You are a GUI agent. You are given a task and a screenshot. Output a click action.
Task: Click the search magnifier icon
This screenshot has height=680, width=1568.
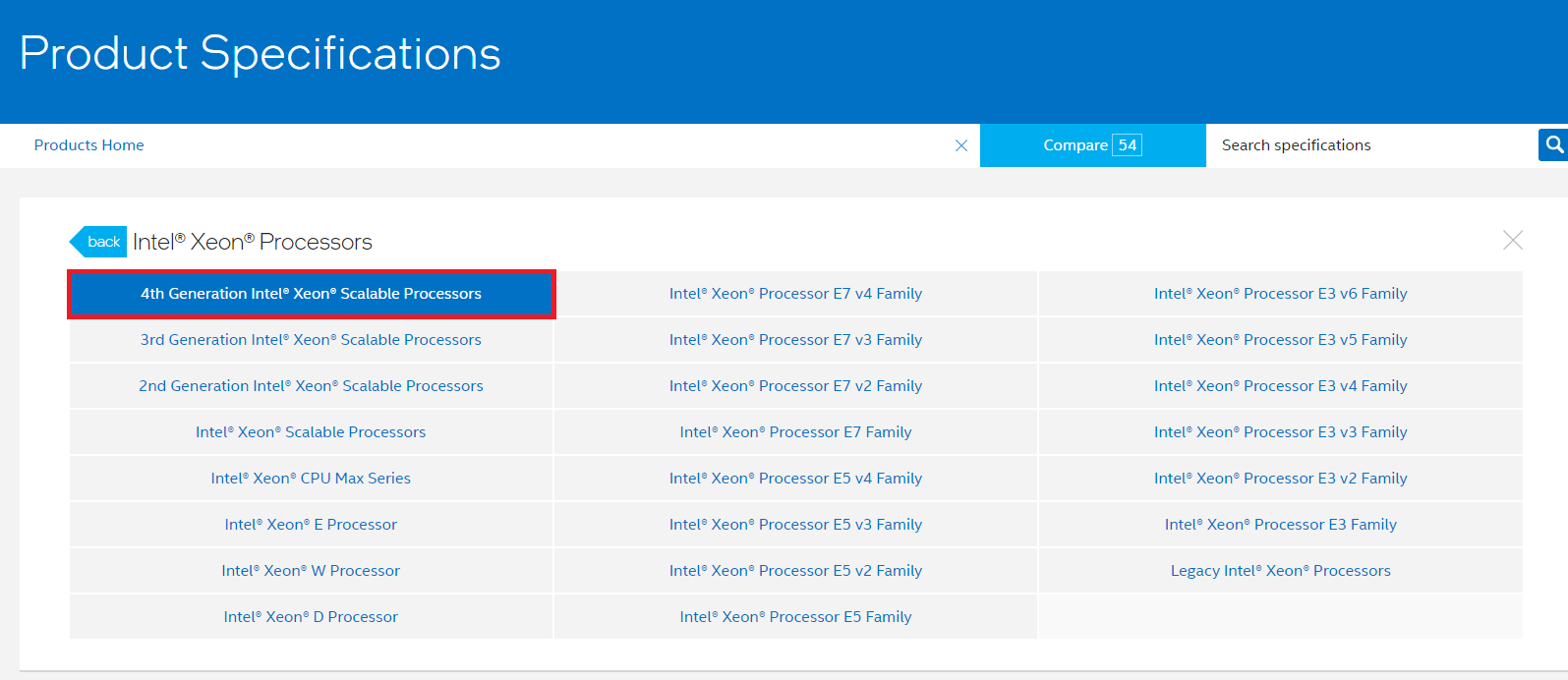point(1553,144)
